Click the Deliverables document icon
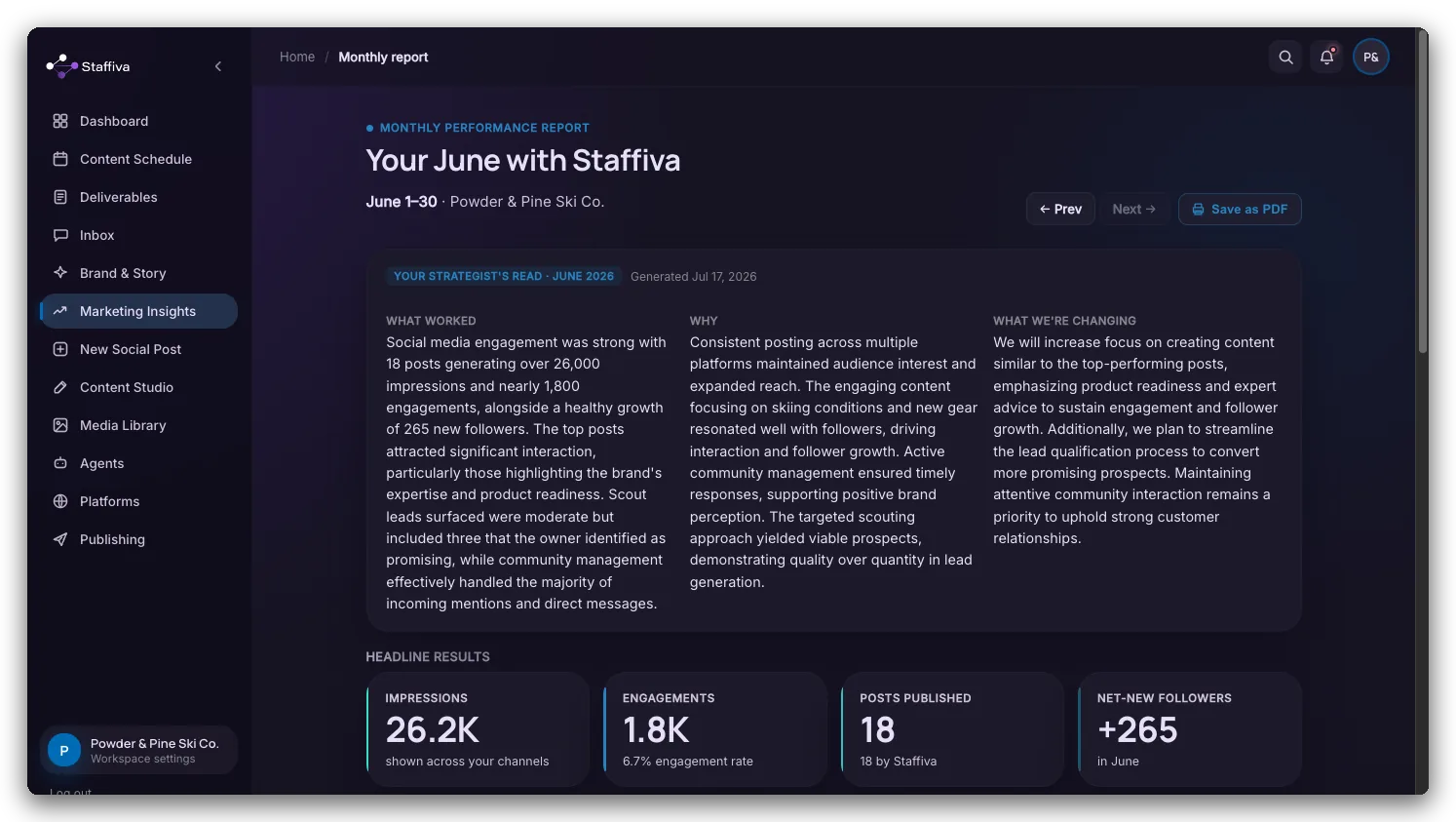Screen dimensions: 1456x822 (x=60, y=197)
